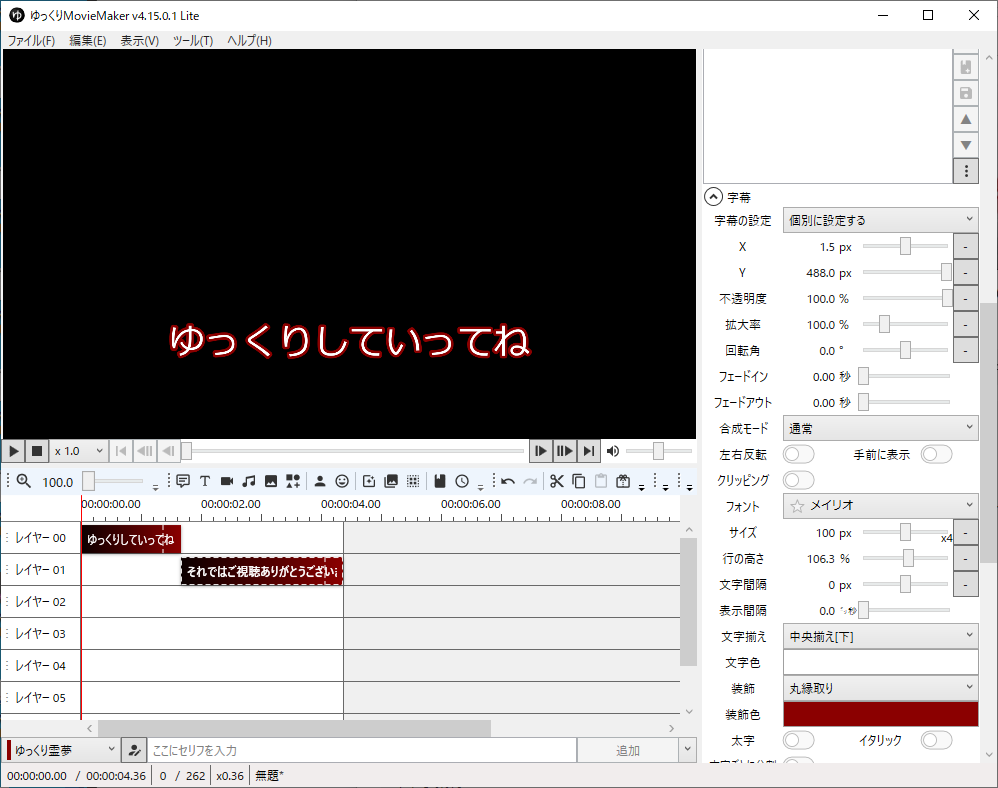Click the ここにセリフを入力 text field
This screenshot has height=788, width=998.
362,751
